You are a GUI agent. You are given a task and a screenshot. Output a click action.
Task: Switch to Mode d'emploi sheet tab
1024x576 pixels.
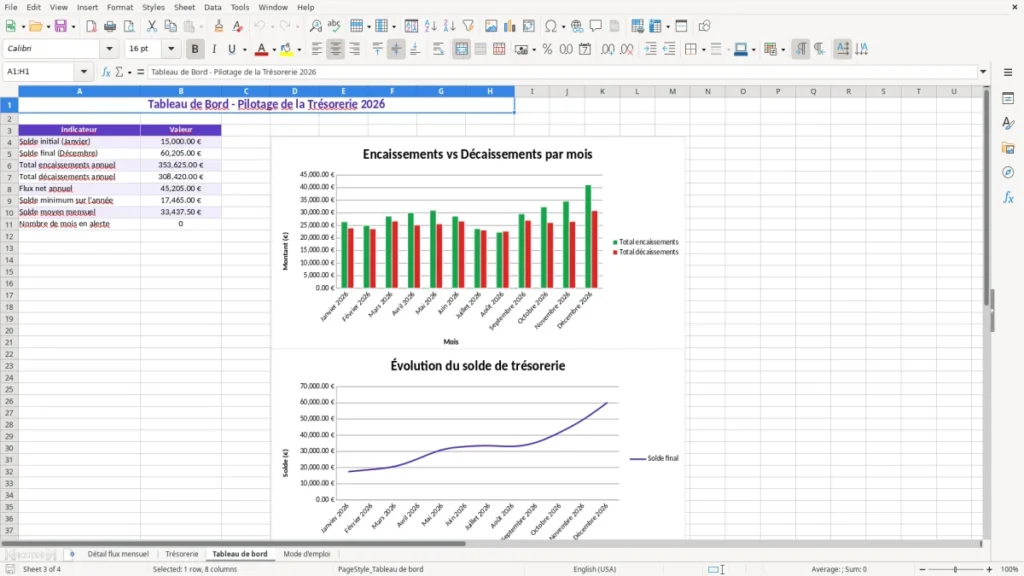click(306, 554)
